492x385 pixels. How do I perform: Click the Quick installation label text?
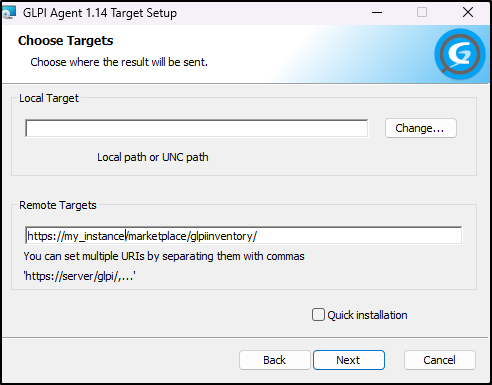coord(367,315)
